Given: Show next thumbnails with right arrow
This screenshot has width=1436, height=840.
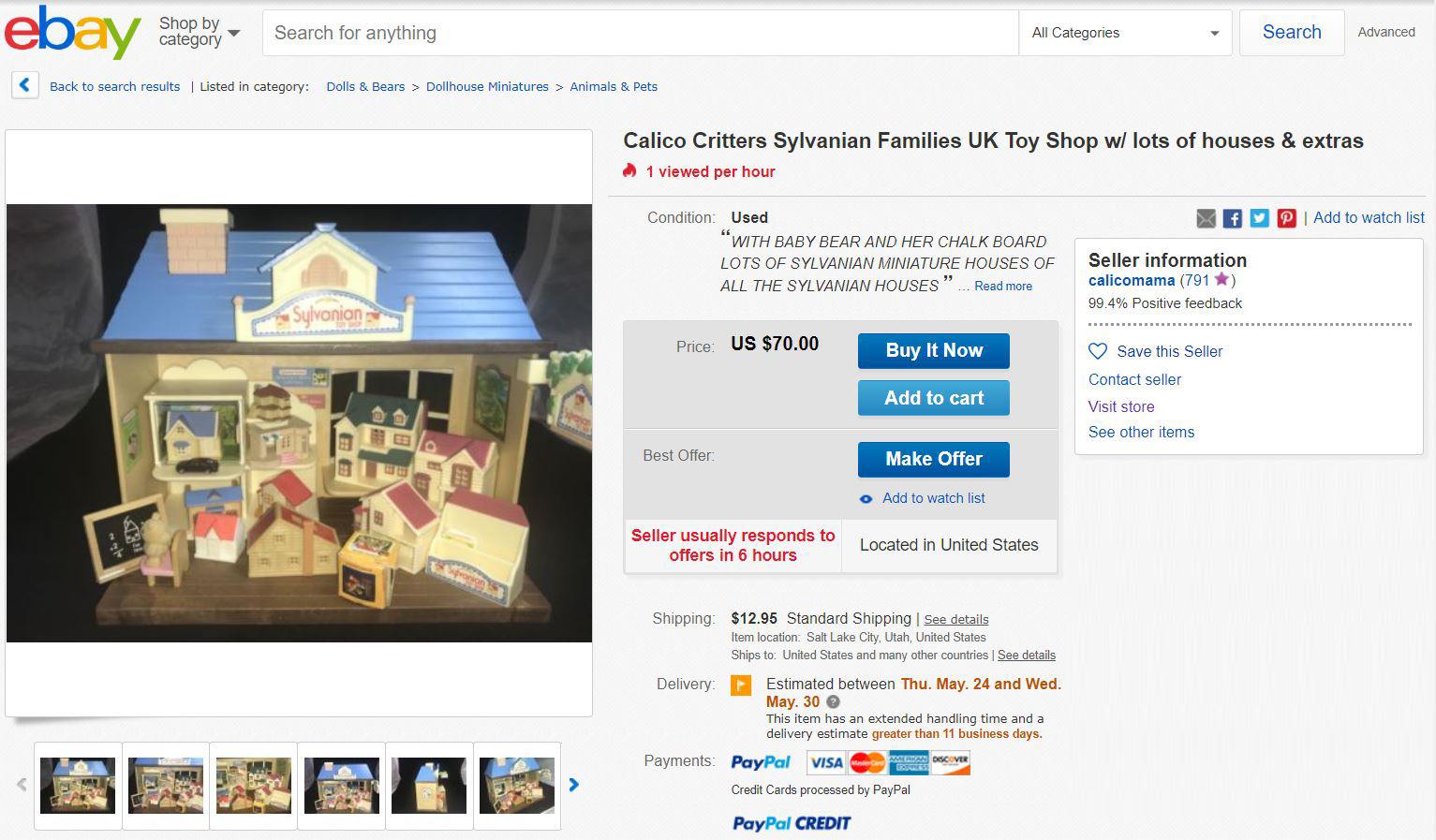Looking at the screenshot, I should [x=574, y=785].
